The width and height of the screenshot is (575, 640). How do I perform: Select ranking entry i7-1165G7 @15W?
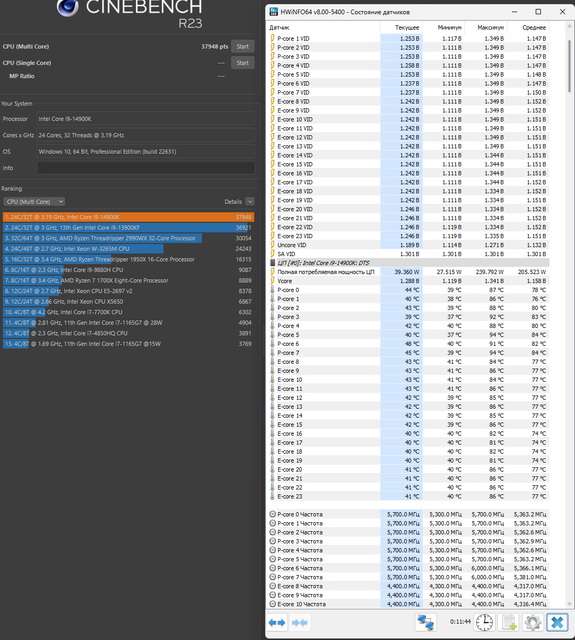point(128,344)
